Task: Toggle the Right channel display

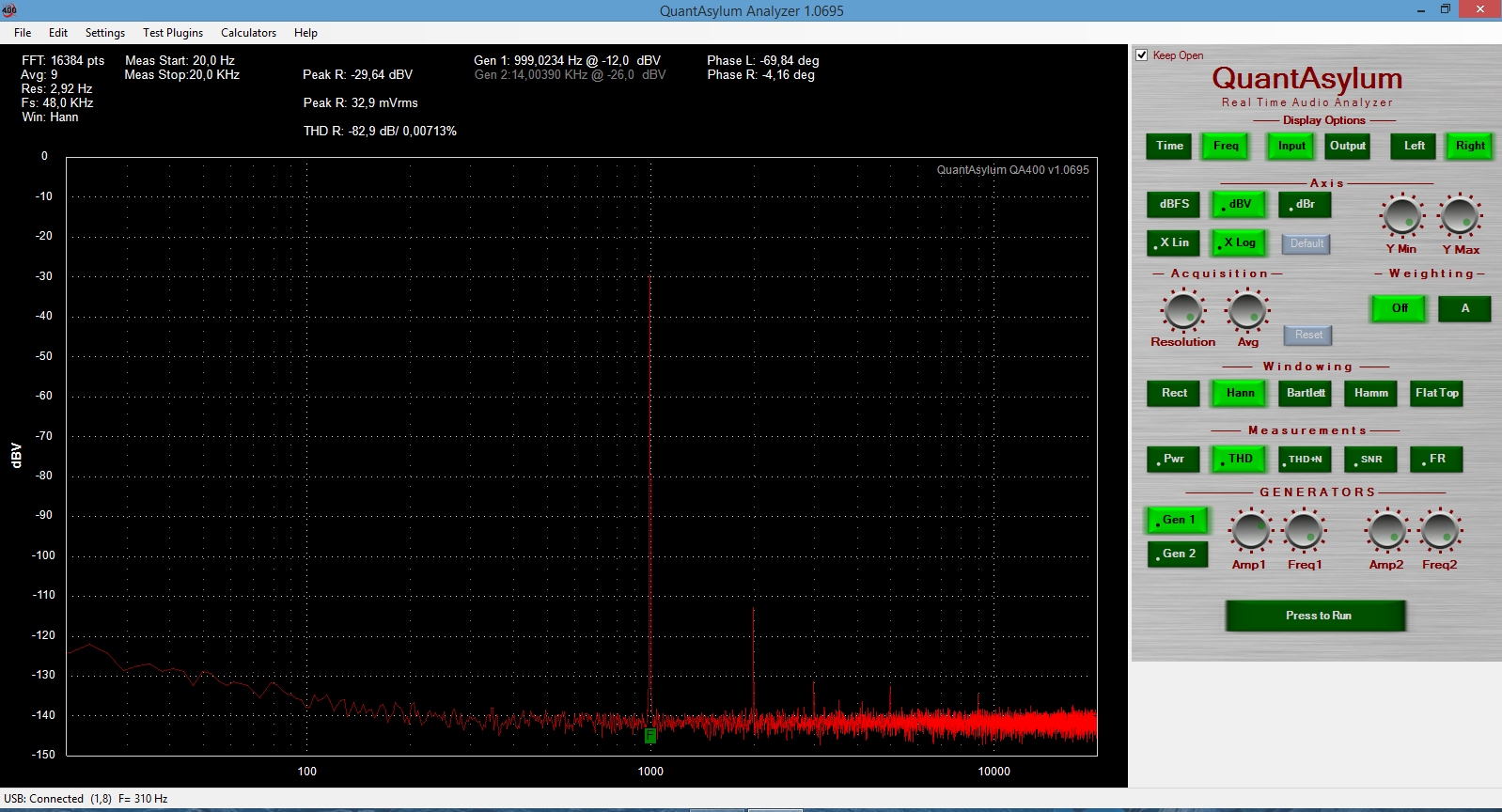Action: pyautogui.click(x=1470, y=146)
